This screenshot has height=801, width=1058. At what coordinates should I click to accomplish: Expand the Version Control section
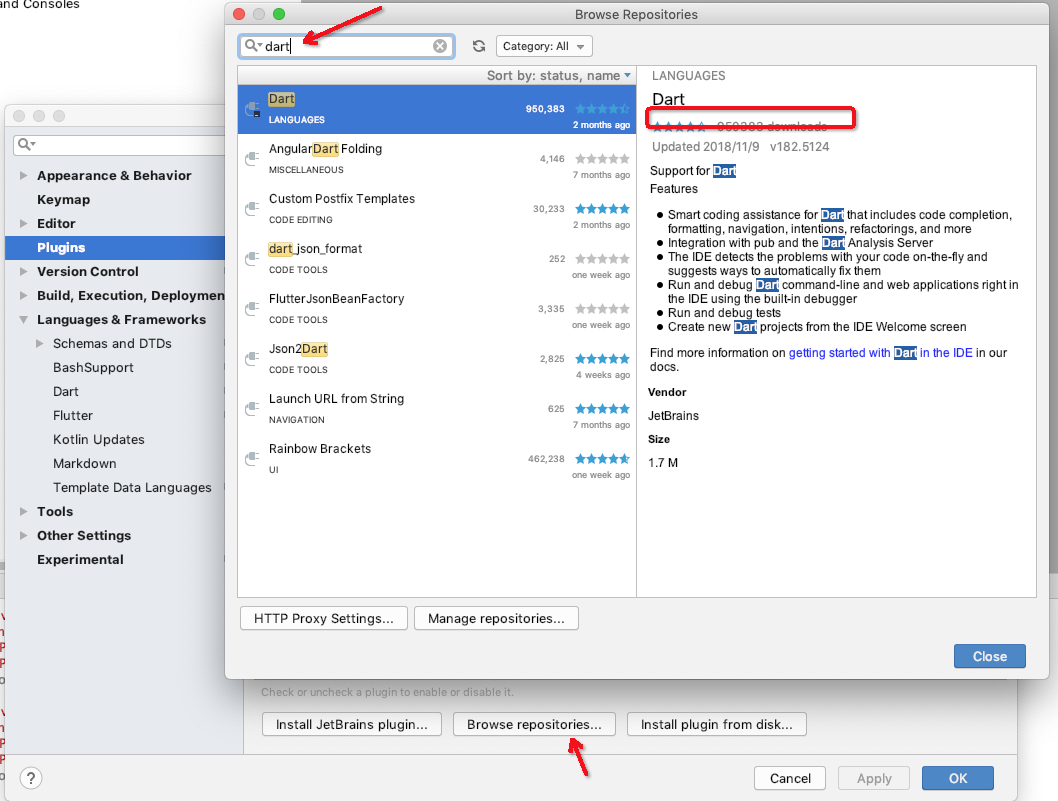pos(24,271)
